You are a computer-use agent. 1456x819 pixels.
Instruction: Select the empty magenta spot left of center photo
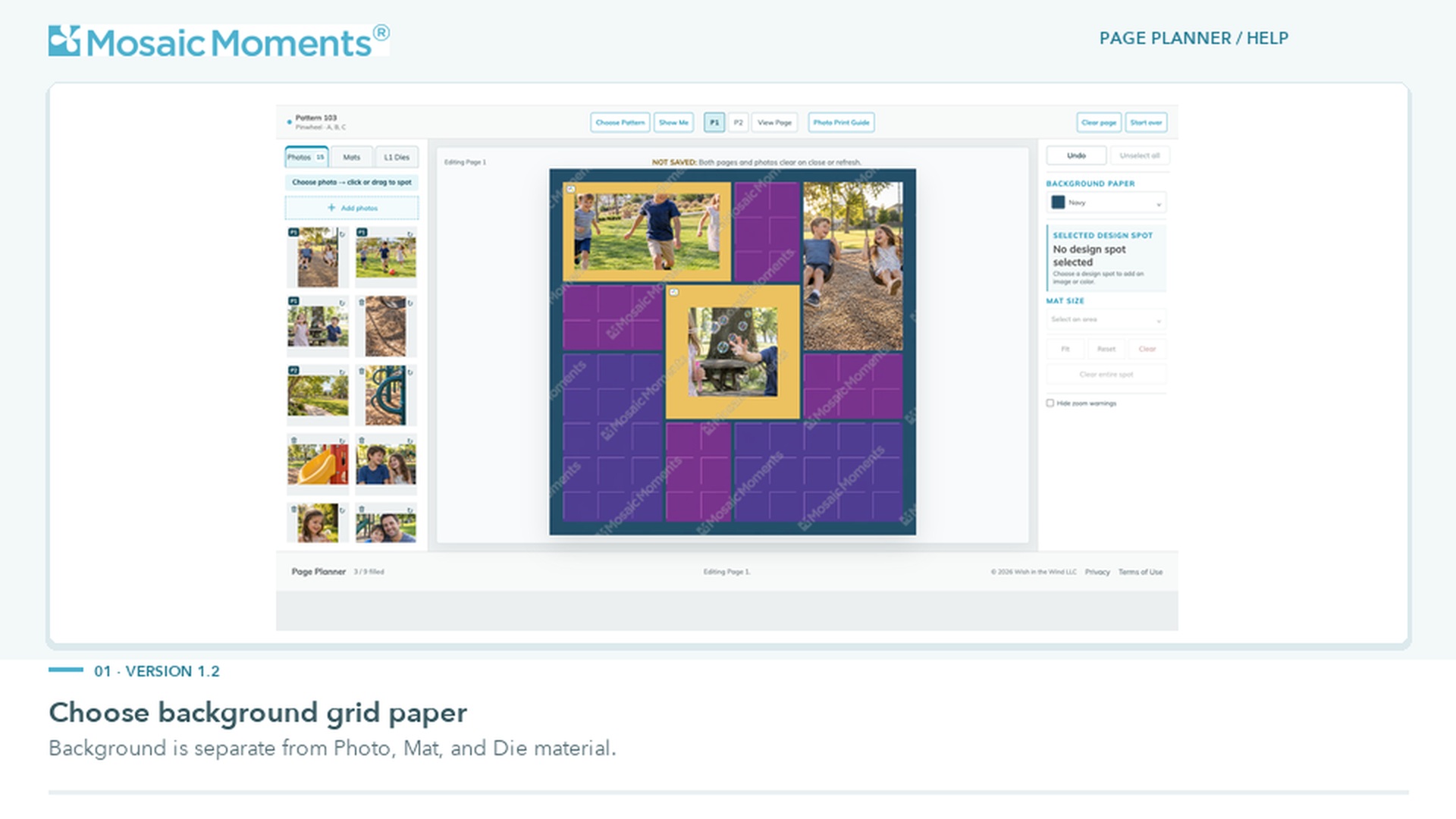(x=613, y=318)
